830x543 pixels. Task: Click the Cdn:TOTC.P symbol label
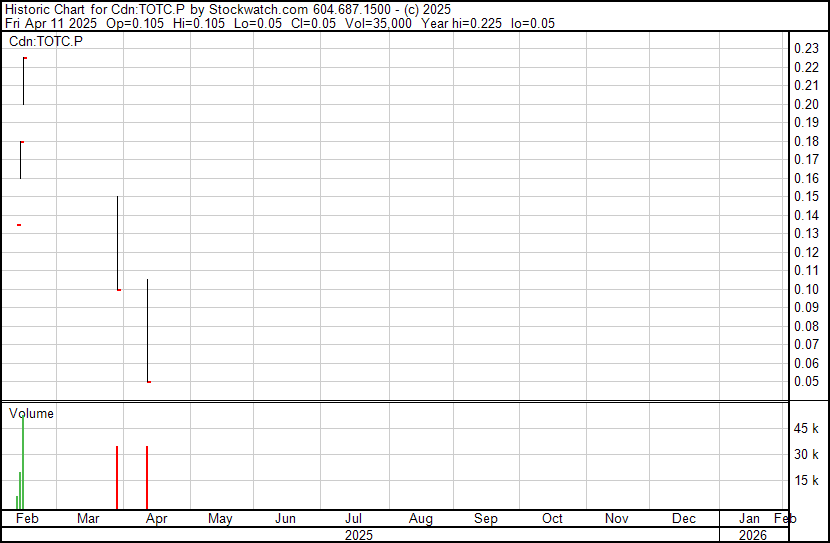pos(46,41)
